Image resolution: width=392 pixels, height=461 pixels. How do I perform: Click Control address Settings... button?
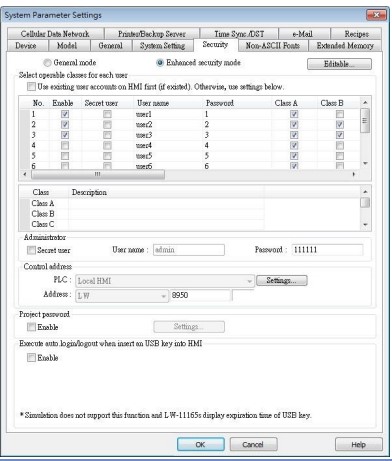pyautogui.click(x=282, y=281)
